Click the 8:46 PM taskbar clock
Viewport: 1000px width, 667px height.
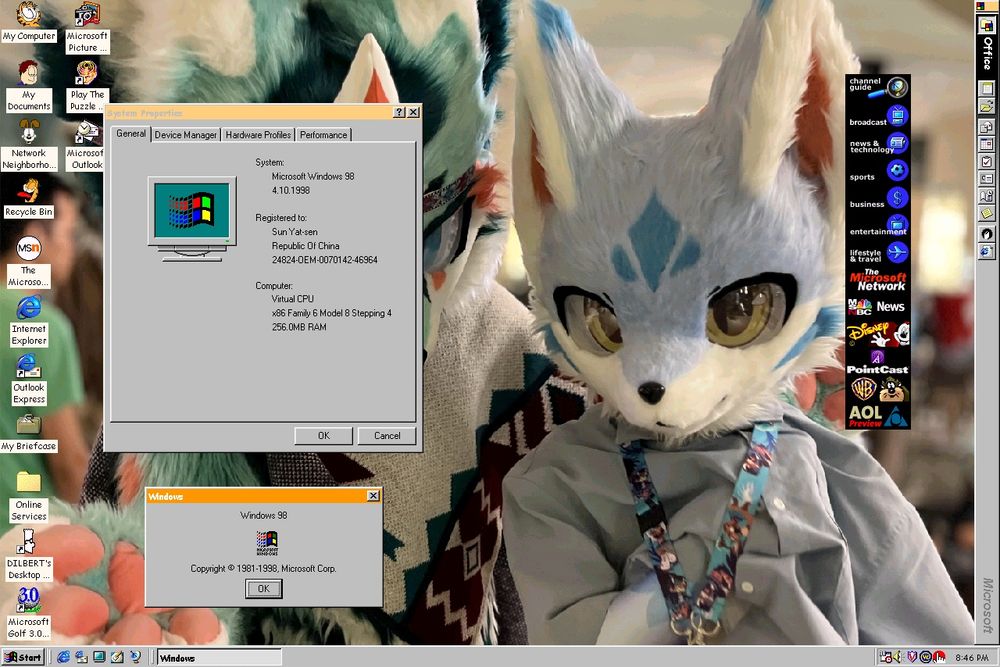click(972, 657)
